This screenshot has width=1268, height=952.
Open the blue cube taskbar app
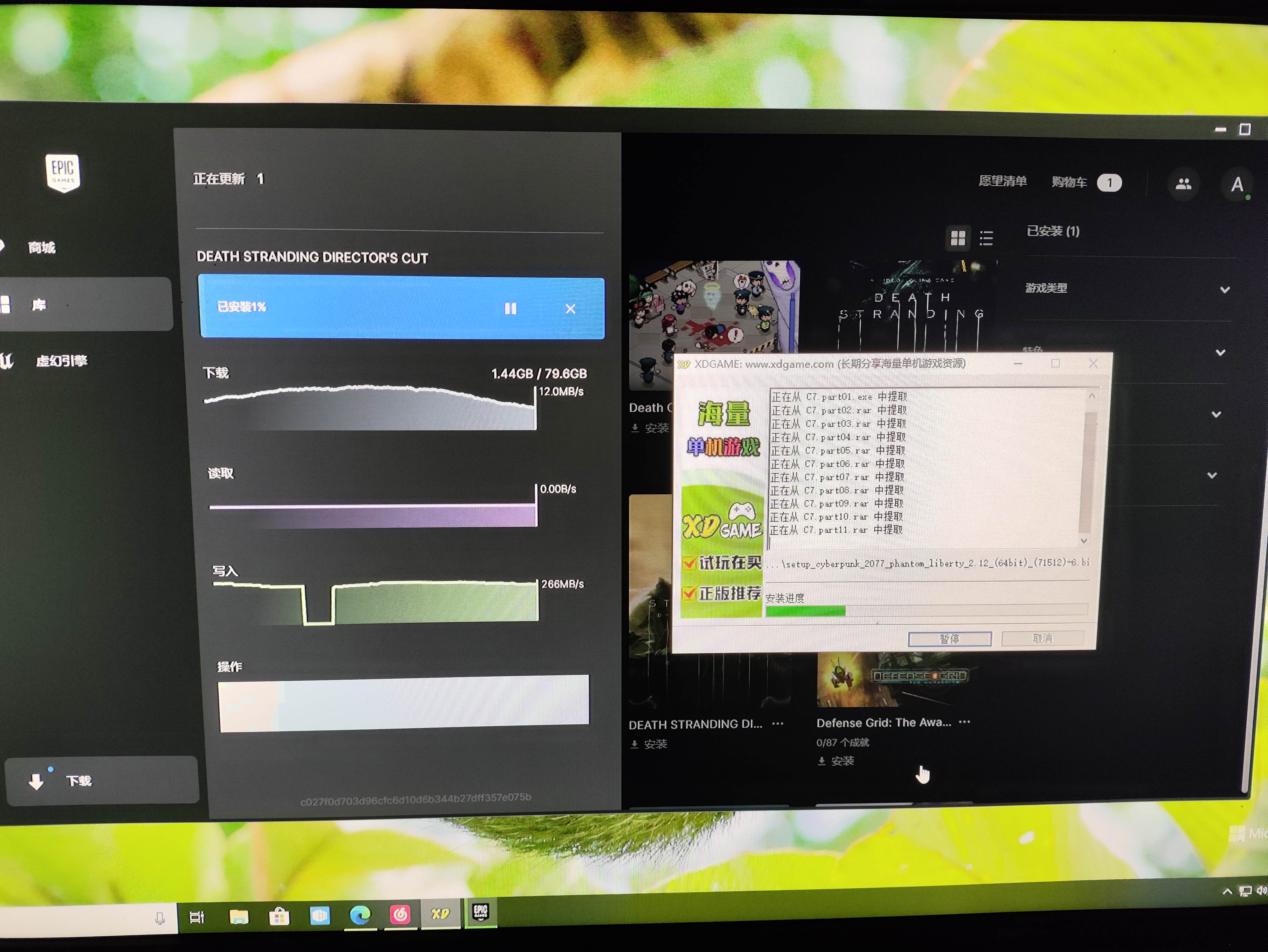pos(320,915)
